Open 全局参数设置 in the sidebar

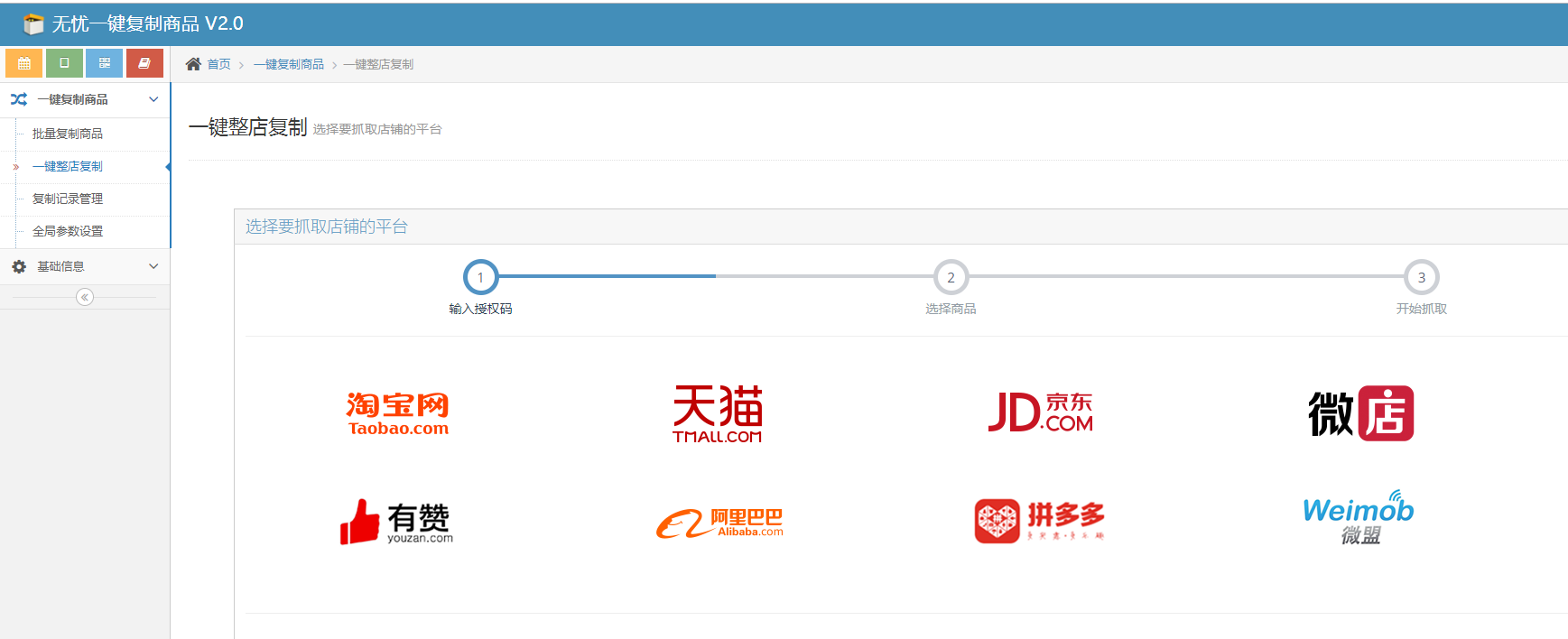pos(68,231)
